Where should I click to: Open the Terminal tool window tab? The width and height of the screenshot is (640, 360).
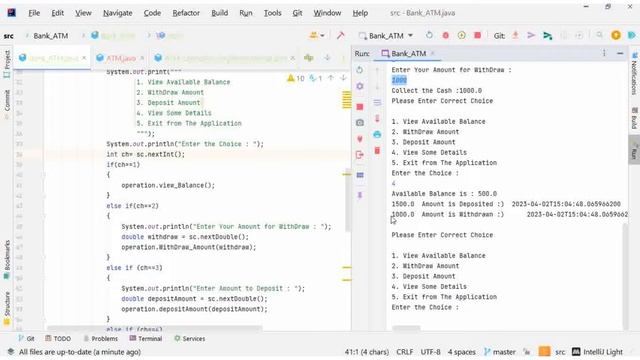(x=146, y=338)
